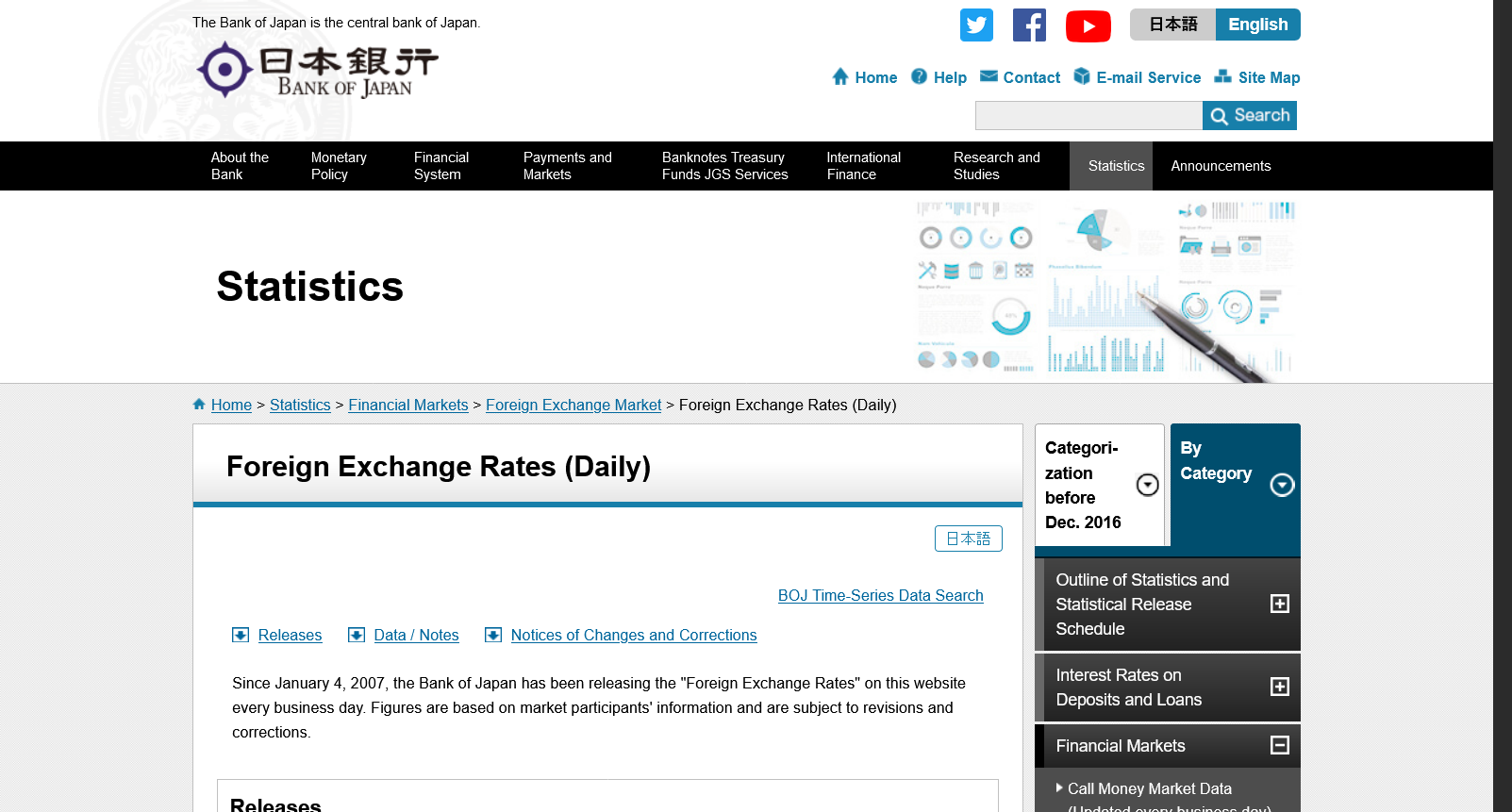Screen dimensions: 1512x812
Task: Open the Site Map icon
Action: 1222,77
